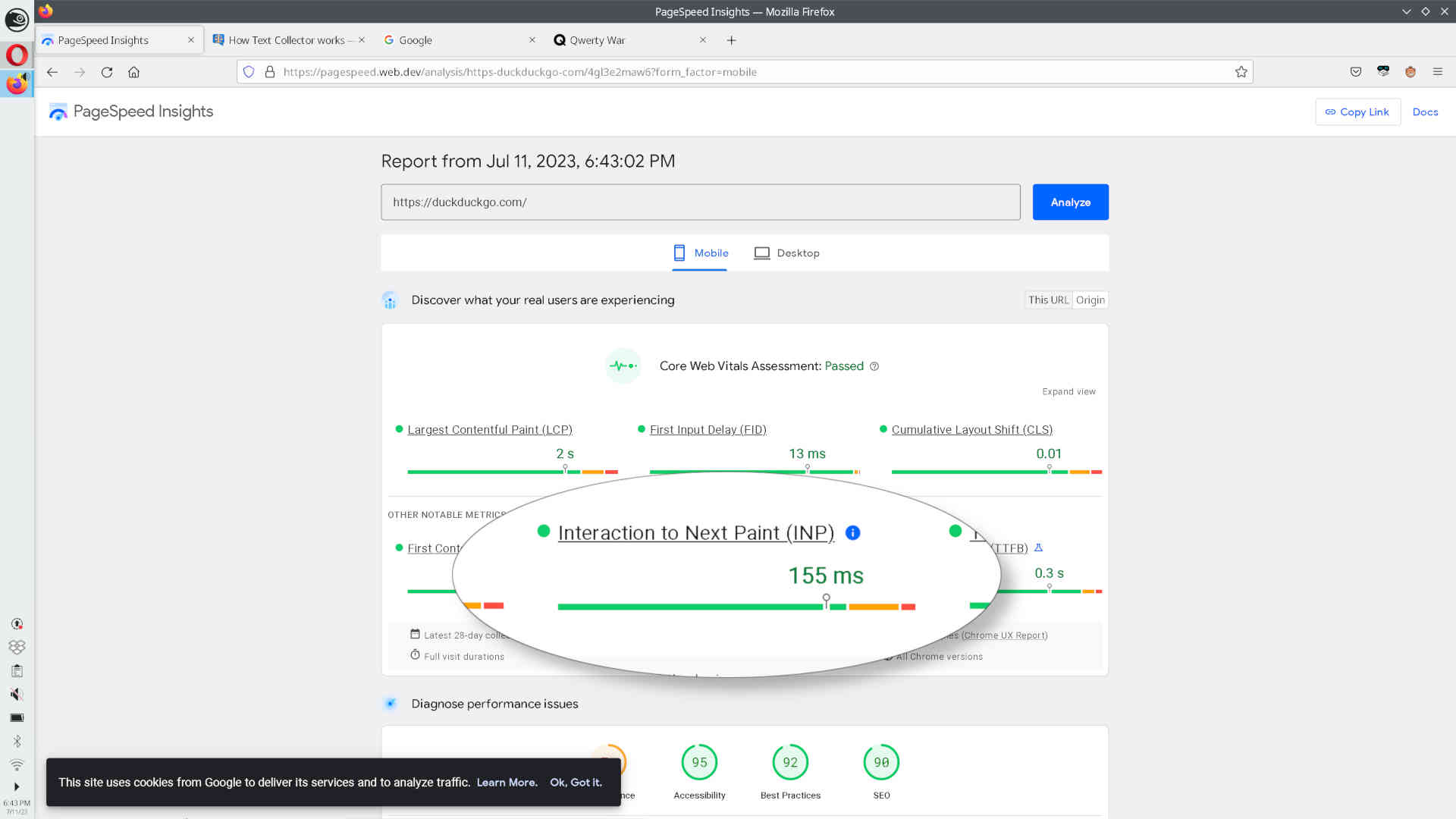Reload the current page
The image size is (1456, 819).
(107, 72)
